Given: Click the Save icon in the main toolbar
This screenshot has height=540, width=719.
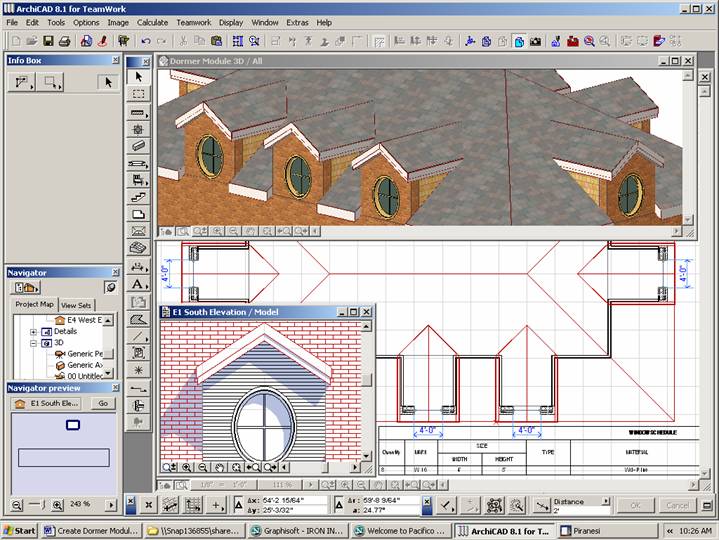Looking at the screenshot, I should click(48, 41).
